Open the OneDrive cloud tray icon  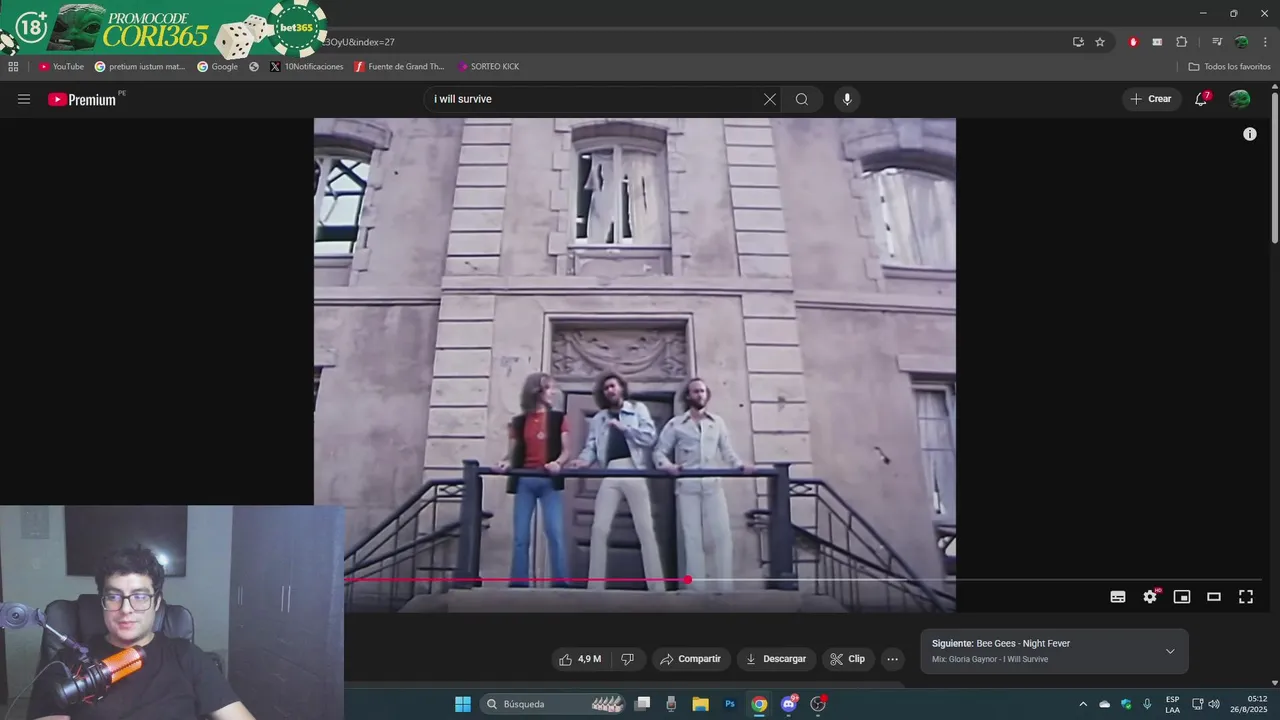point(1104,704)
